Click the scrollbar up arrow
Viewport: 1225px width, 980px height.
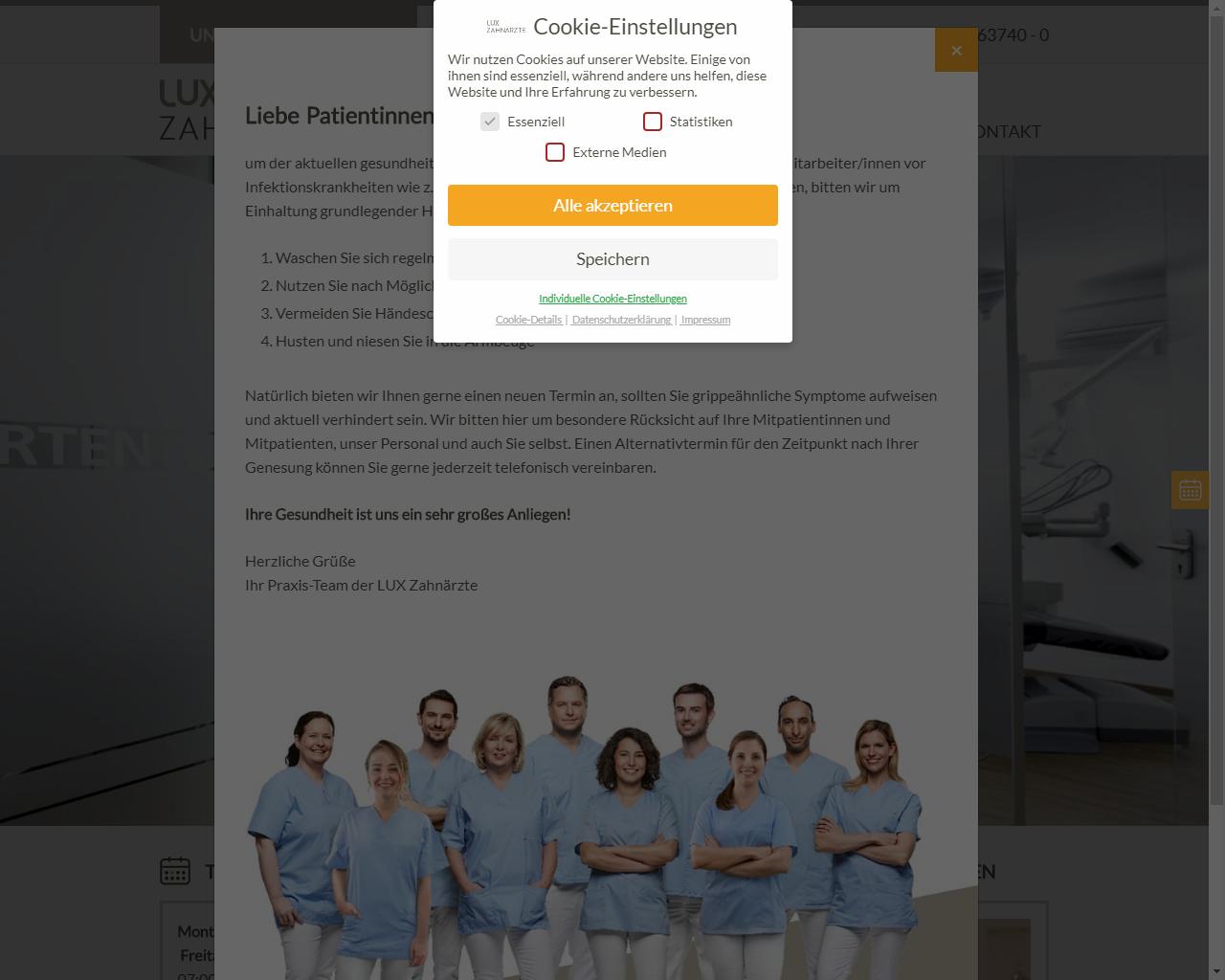point(1216,8)
